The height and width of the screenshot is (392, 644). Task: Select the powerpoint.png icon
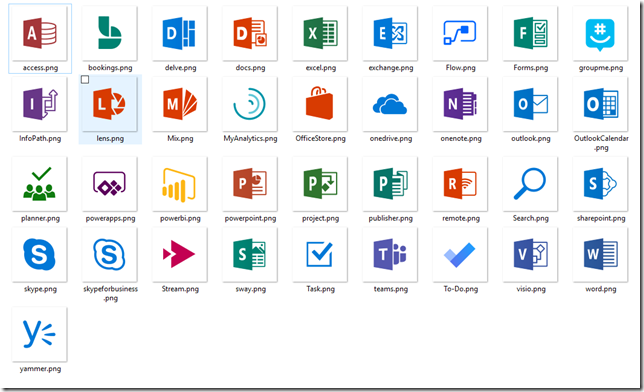(x=250, y=184)
